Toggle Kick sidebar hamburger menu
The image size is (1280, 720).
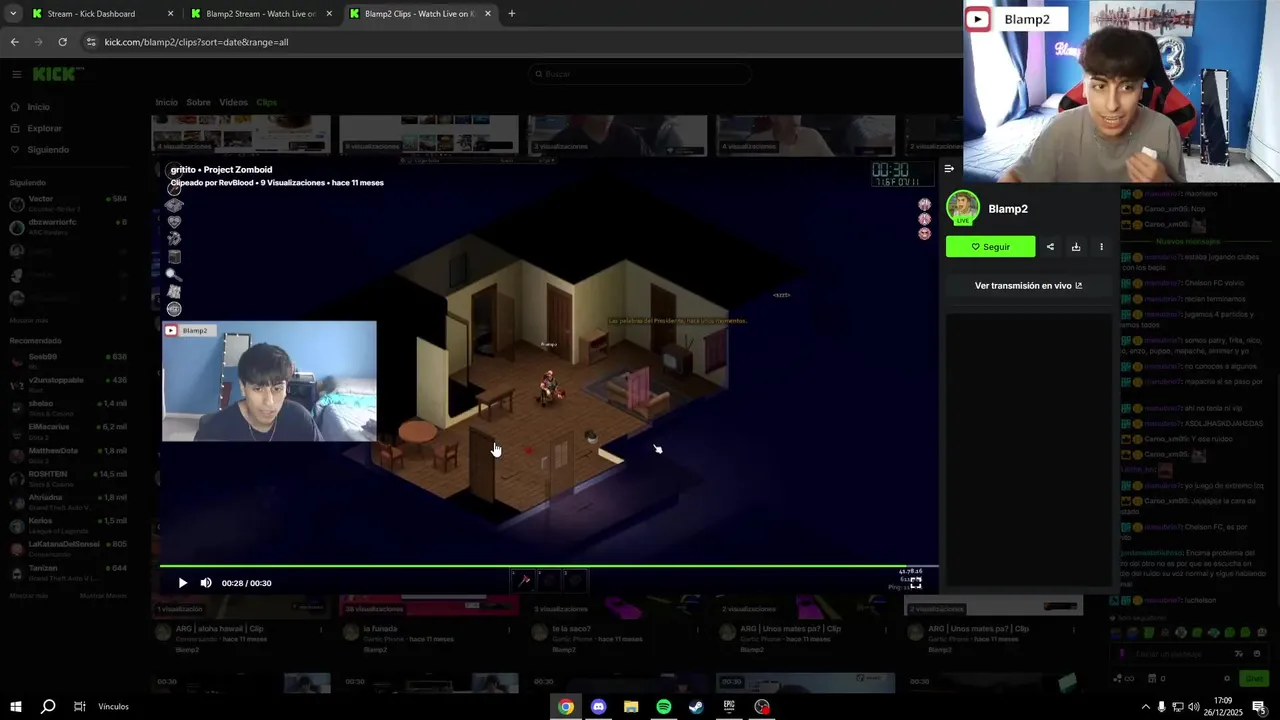click(x=16, y=74)
